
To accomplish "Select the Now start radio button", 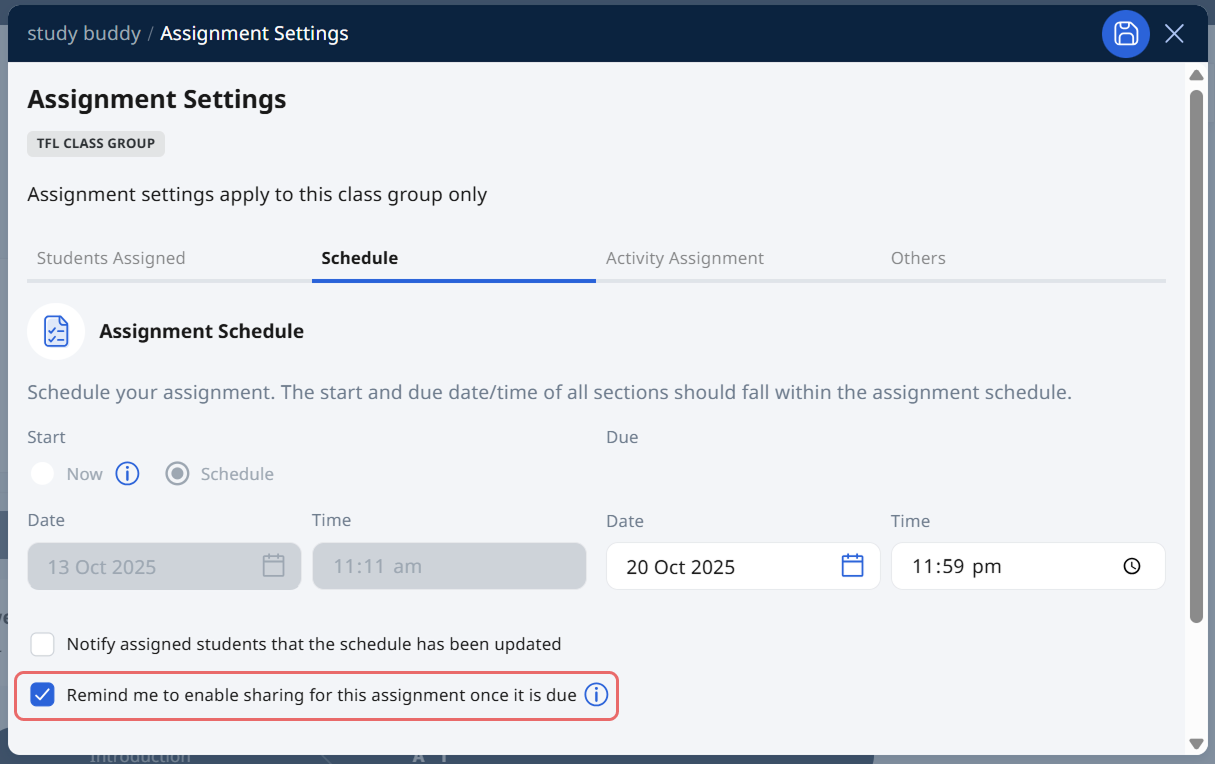I will (42, 474).
